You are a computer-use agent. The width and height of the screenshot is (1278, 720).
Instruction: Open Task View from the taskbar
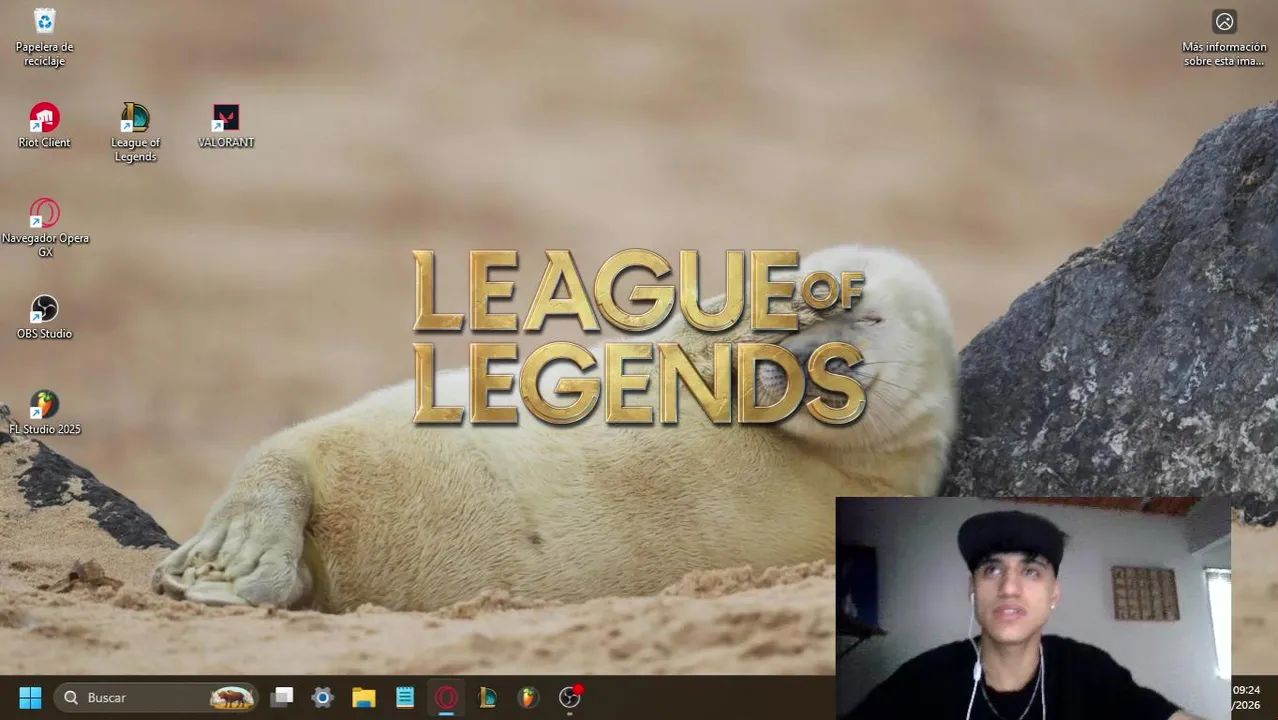283,697
